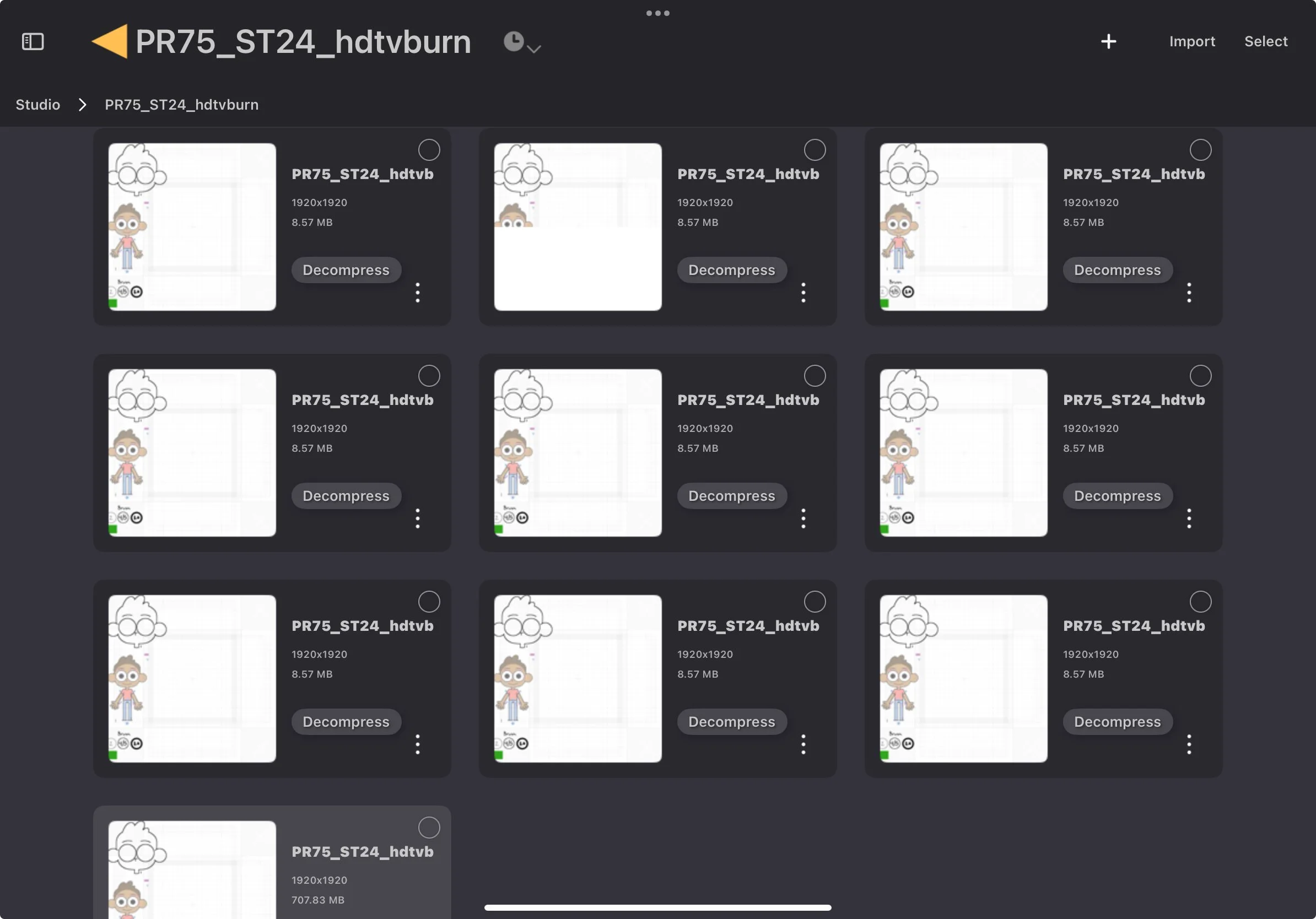
Task: Tick selection circle on first-row left card
Action: pos(429,150)
